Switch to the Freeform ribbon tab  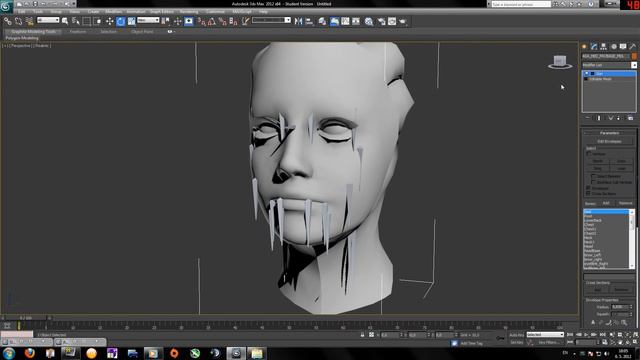pyautogui.click(x=78, y=31)
